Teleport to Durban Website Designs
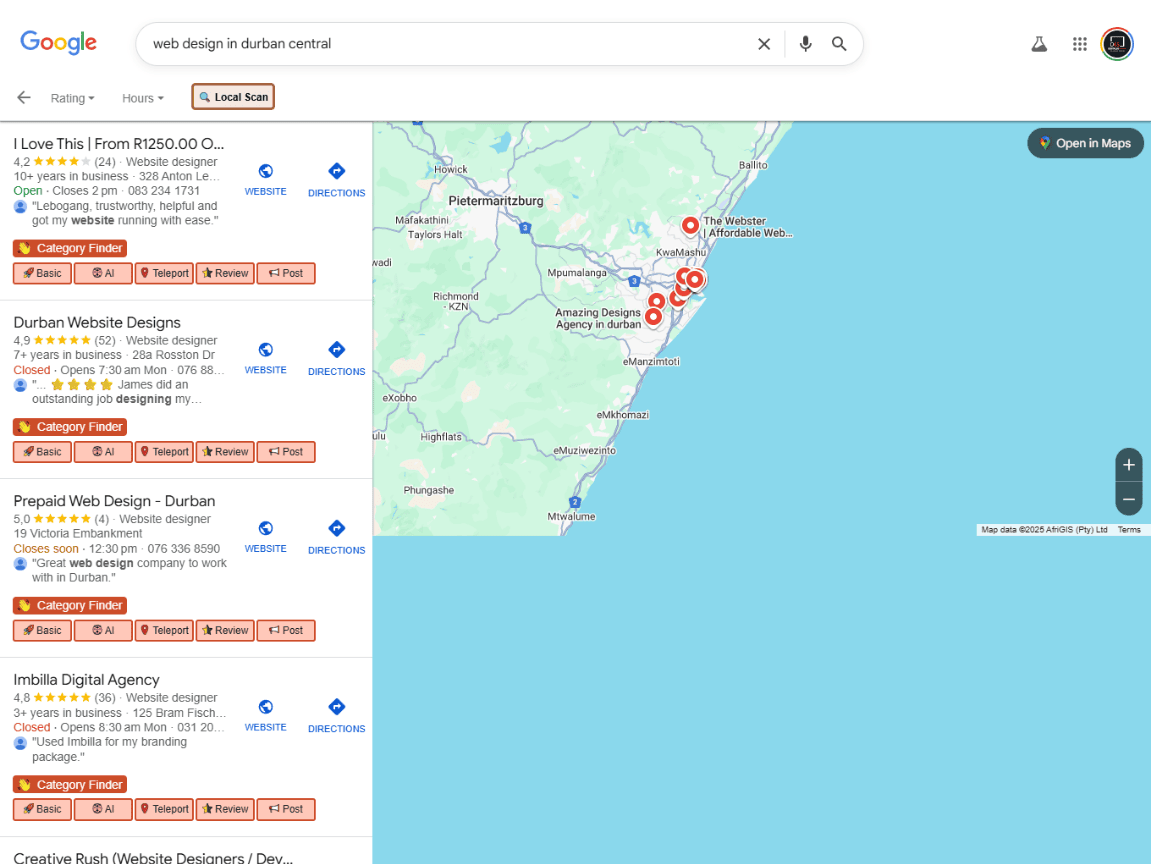Image resolution: width=1151 pixels, height=864 pixels. click(x=164, y=451)
